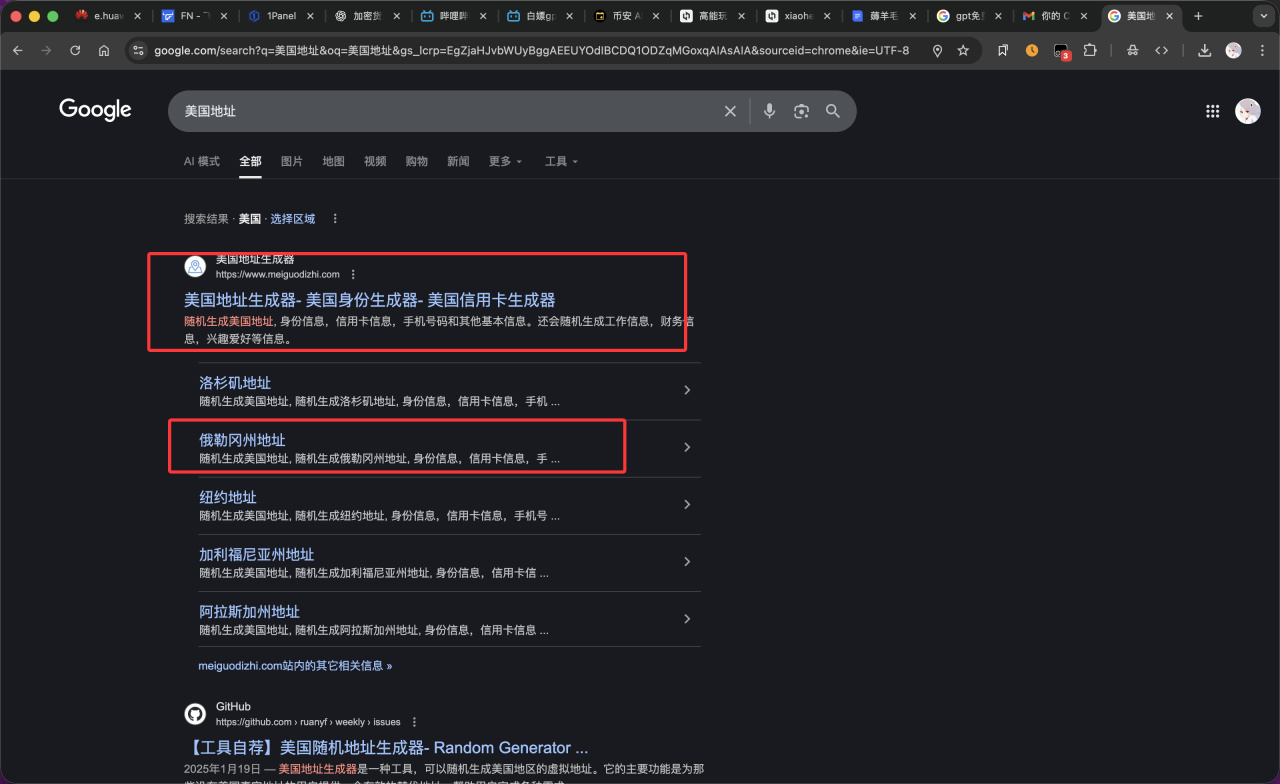This screenshot has width=1280, height=784.
Task: Click the code brackets extension icon
Action: point(1161,50)
